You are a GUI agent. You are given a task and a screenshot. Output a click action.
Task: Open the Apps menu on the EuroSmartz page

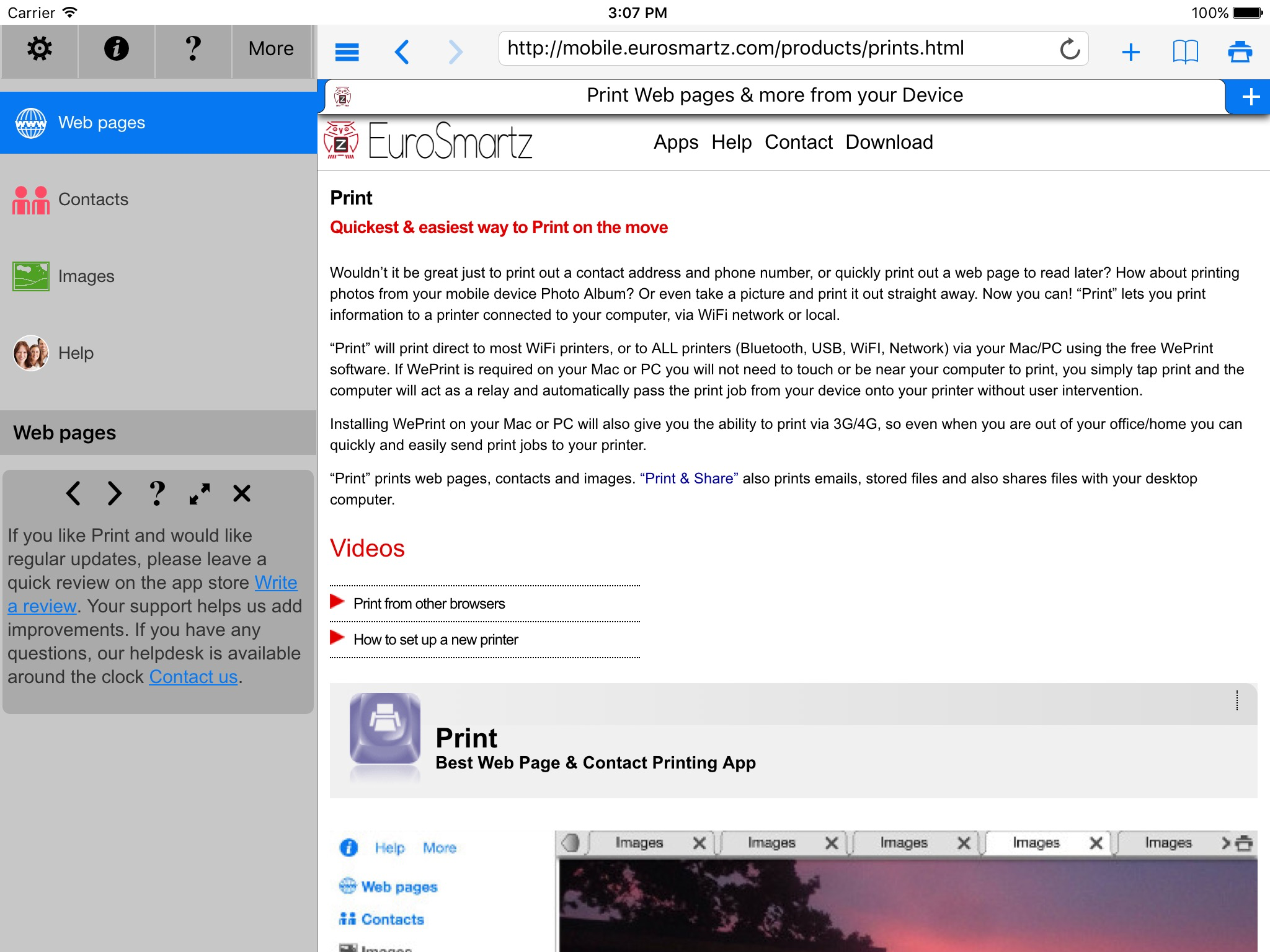click(x=676, y=142)
